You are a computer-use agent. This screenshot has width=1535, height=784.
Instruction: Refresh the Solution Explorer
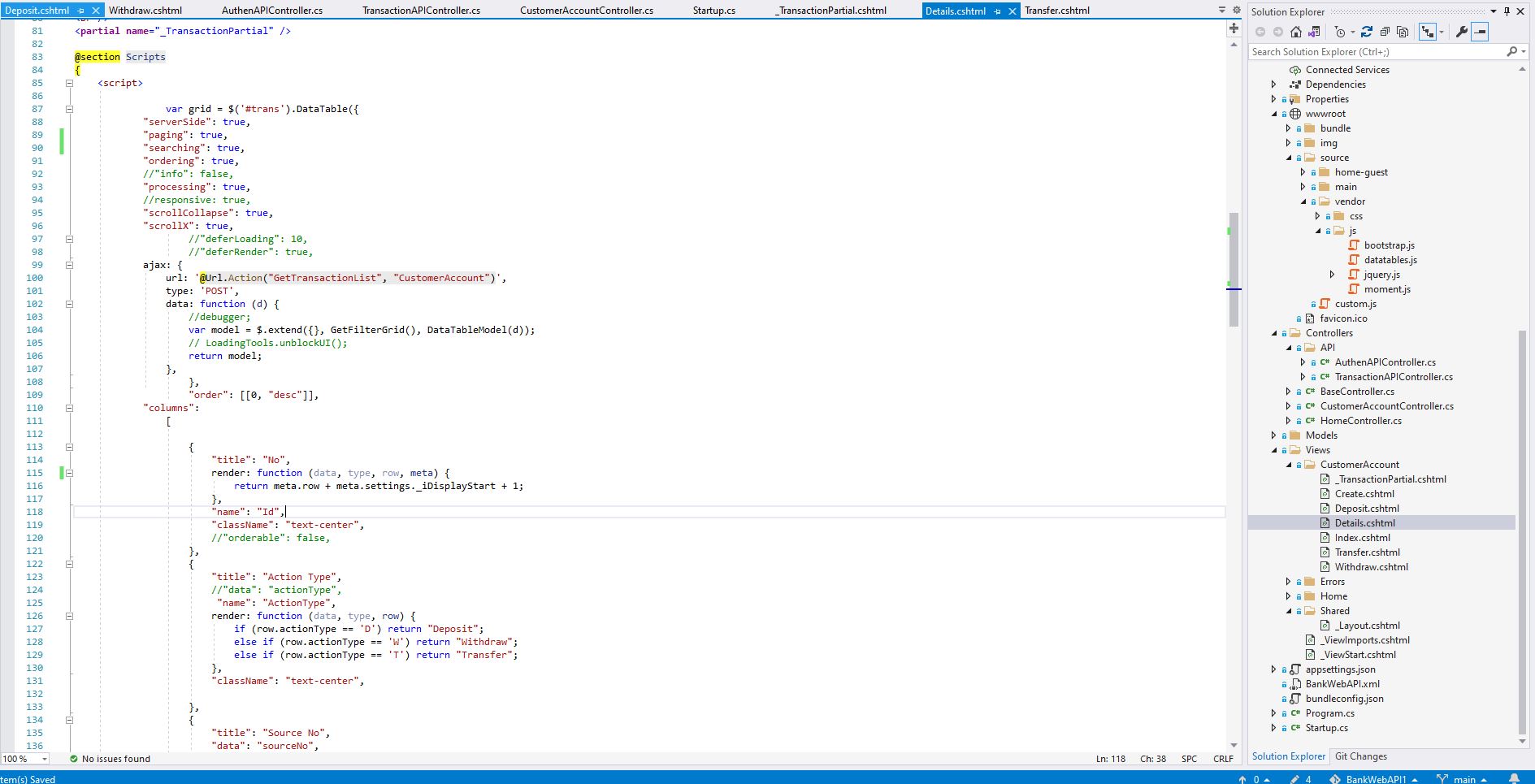1367,32
